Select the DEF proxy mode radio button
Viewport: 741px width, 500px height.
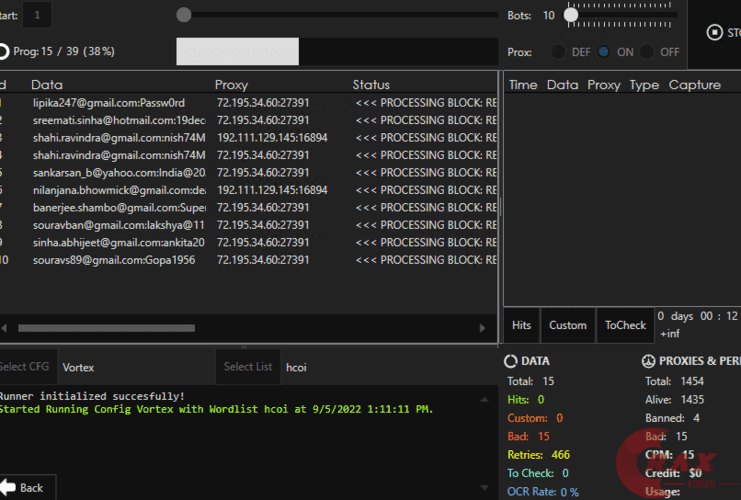(x=557, y=52)
